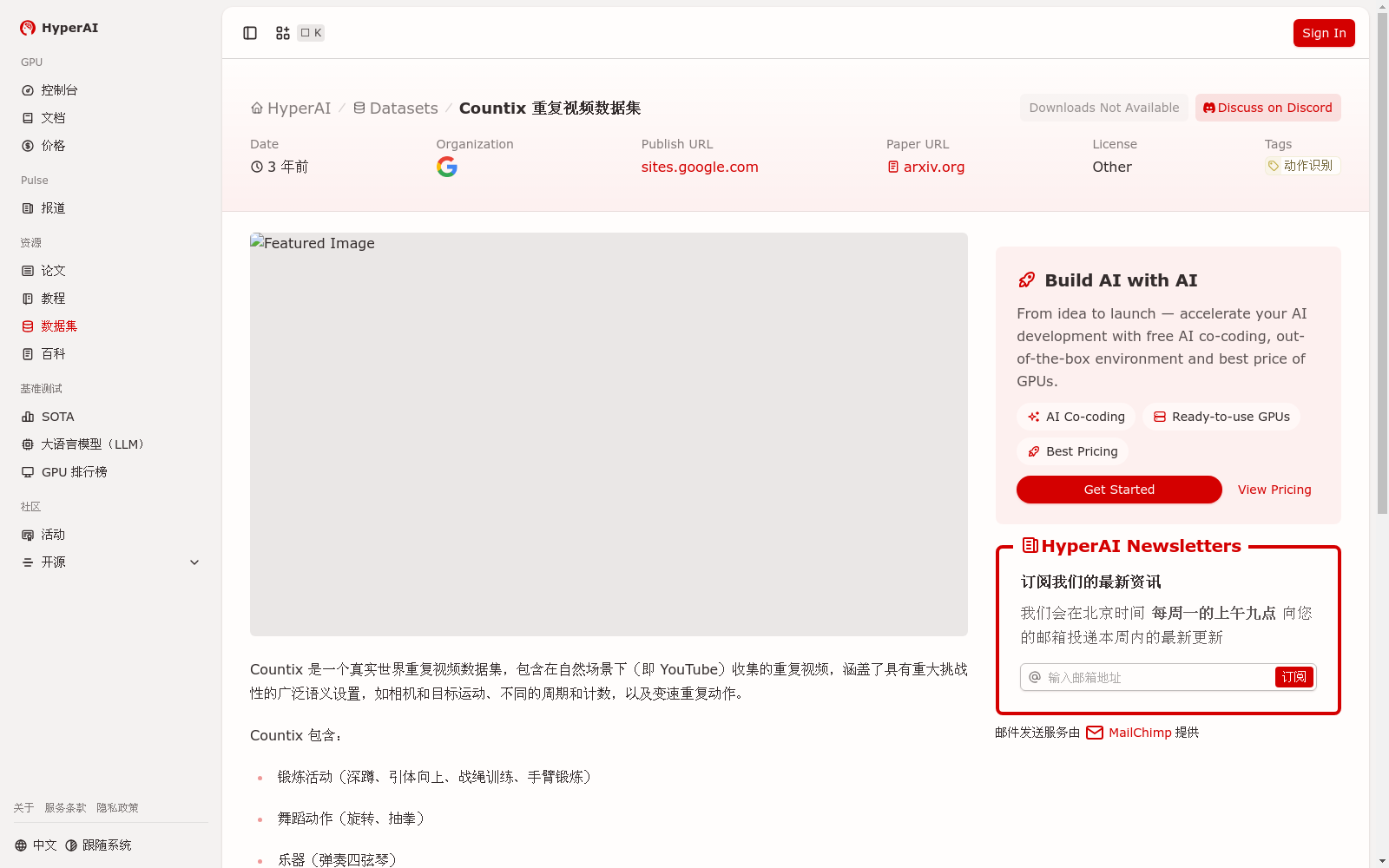Open sites.google.com publish URL
Screen dimensions: 1389x868
[x=700, y=167]
